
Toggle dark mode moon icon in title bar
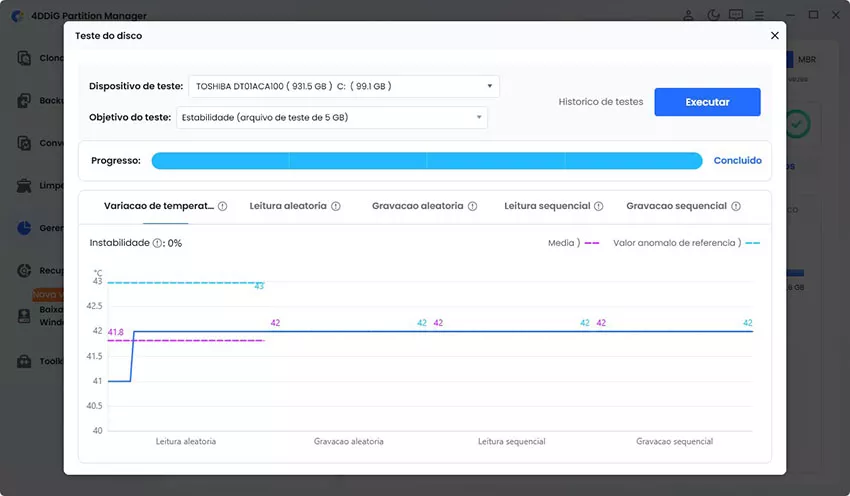[713, 15]
